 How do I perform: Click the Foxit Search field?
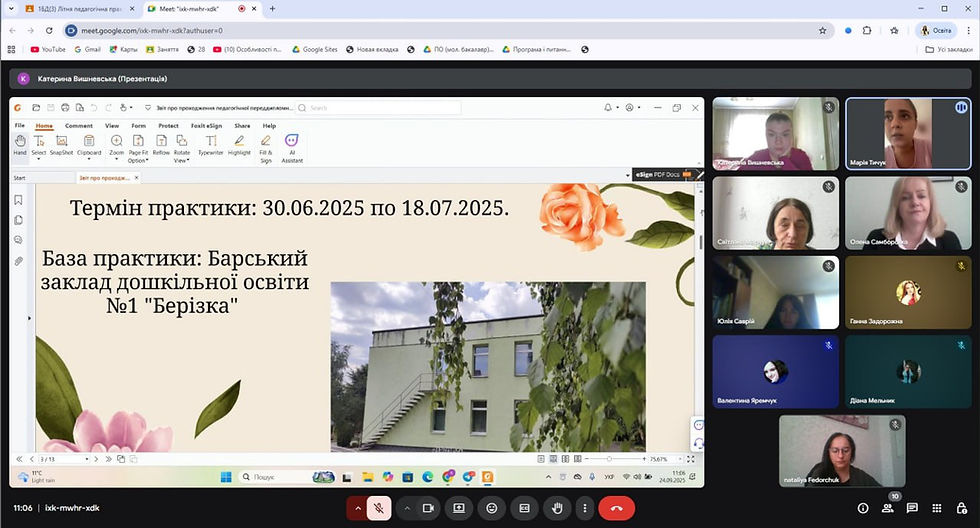[x=378, y=108]
